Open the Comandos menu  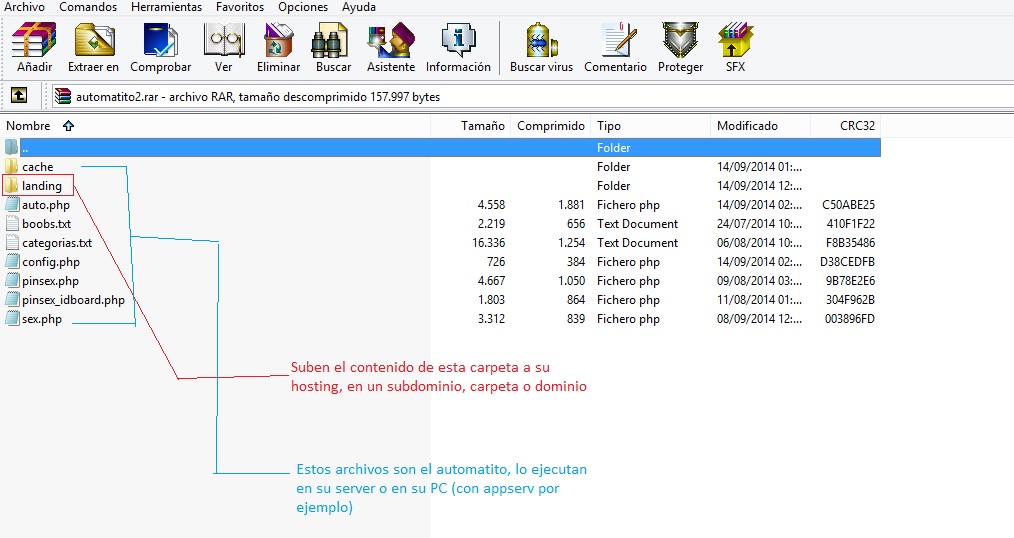click(x=88, y=7)
